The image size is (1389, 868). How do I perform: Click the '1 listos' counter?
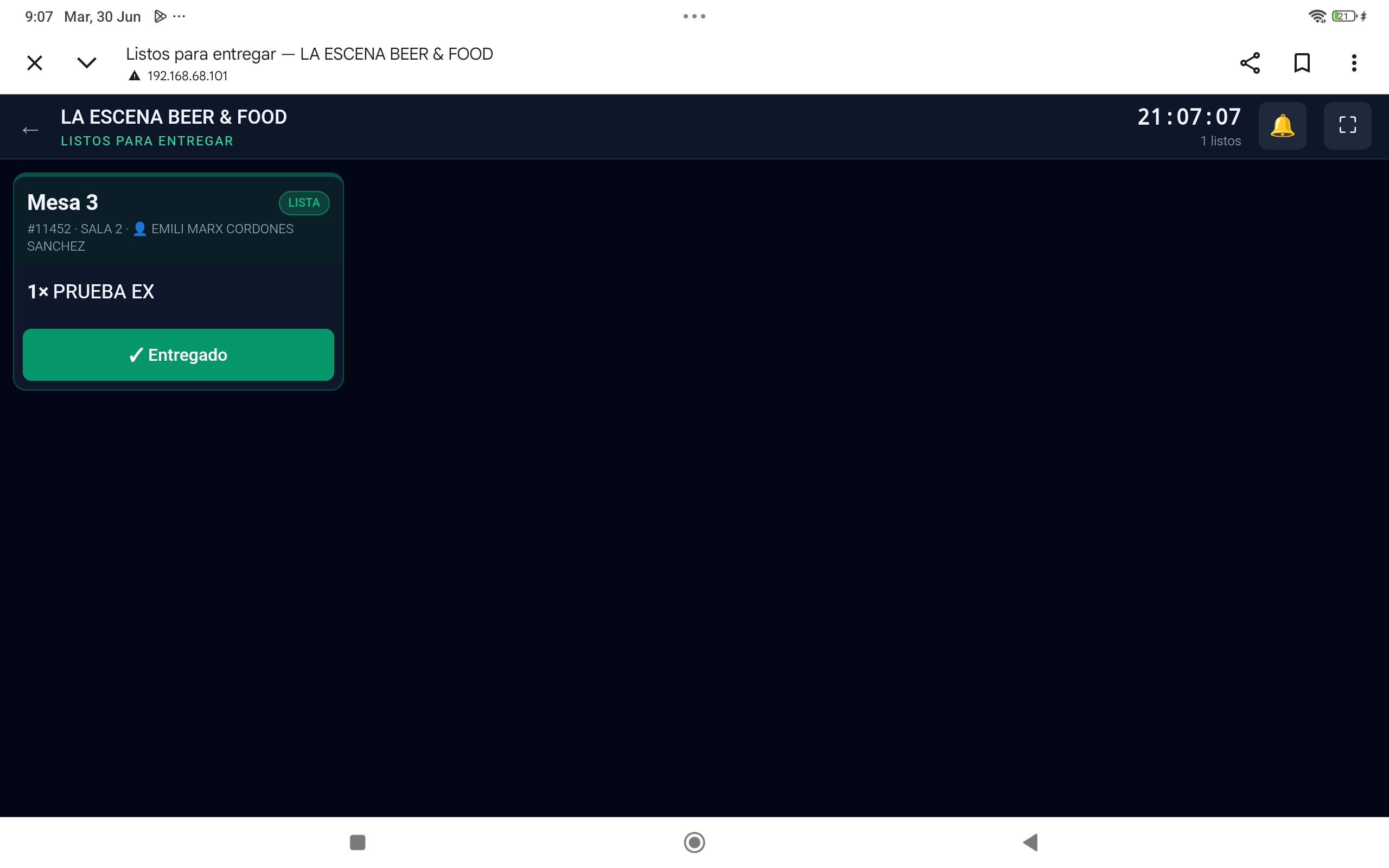pos(1221,141)
